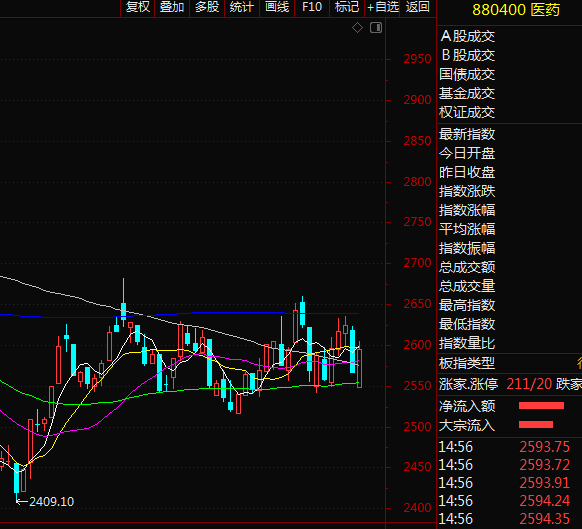Image resolution: width=582 pixels, height=529 pixels.
Task: Click the diamond icon above the chart
Action: click(357, 27)
